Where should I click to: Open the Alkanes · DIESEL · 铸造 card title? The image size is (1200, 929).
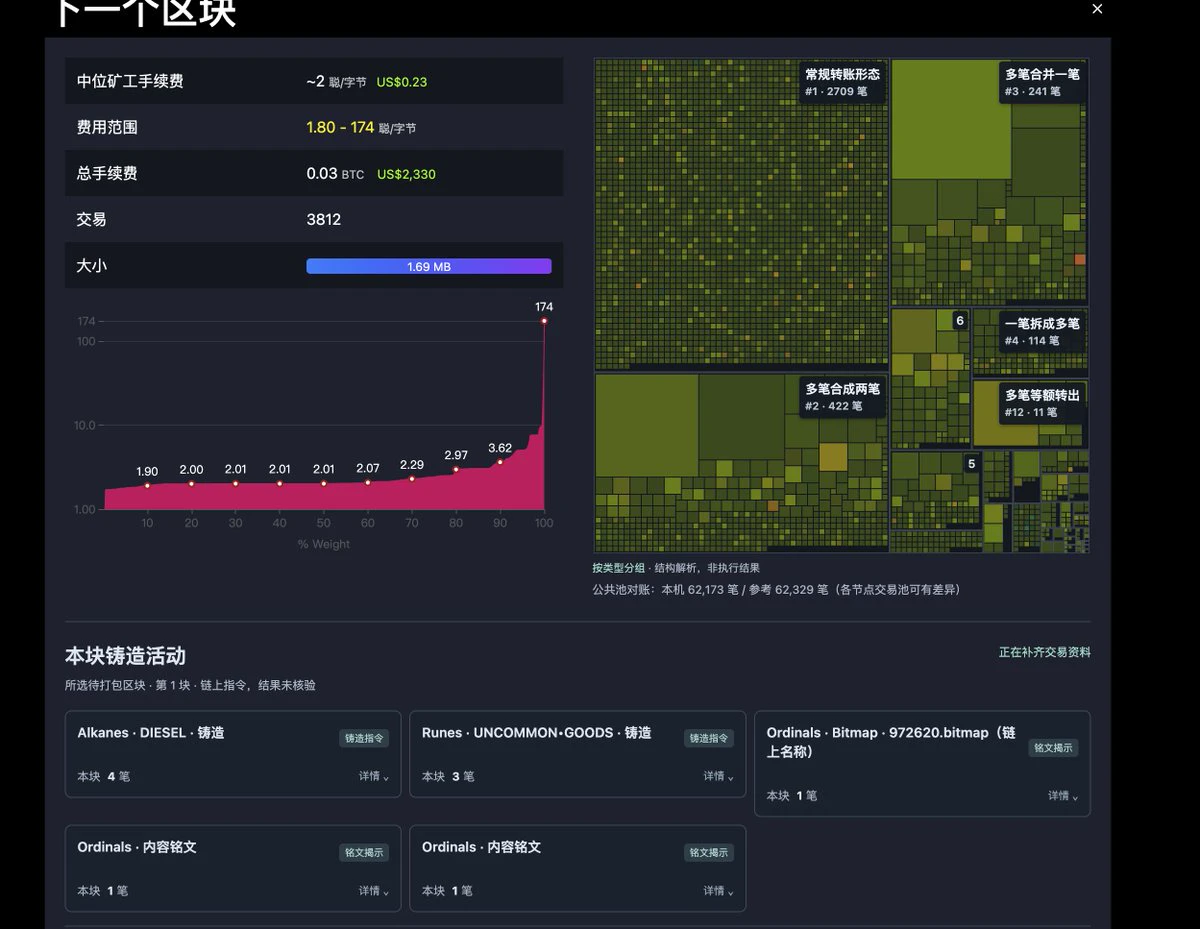point(151,733)
